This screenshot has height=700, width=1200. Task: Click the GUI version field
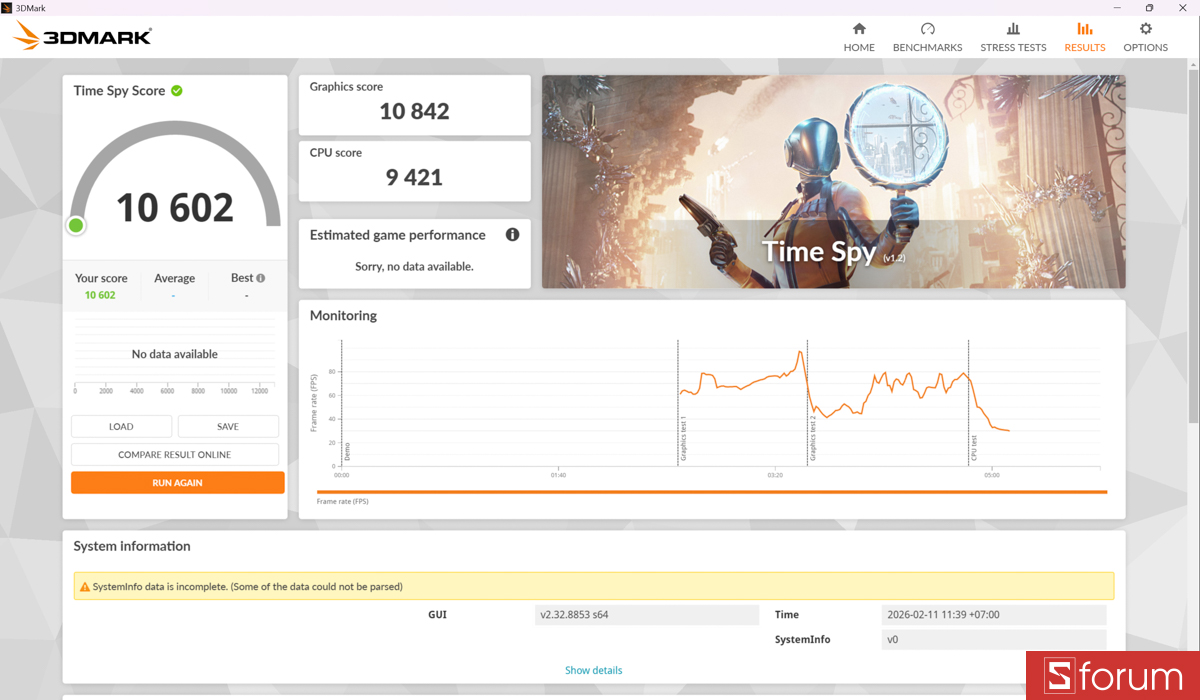click(x=647, y=614)
